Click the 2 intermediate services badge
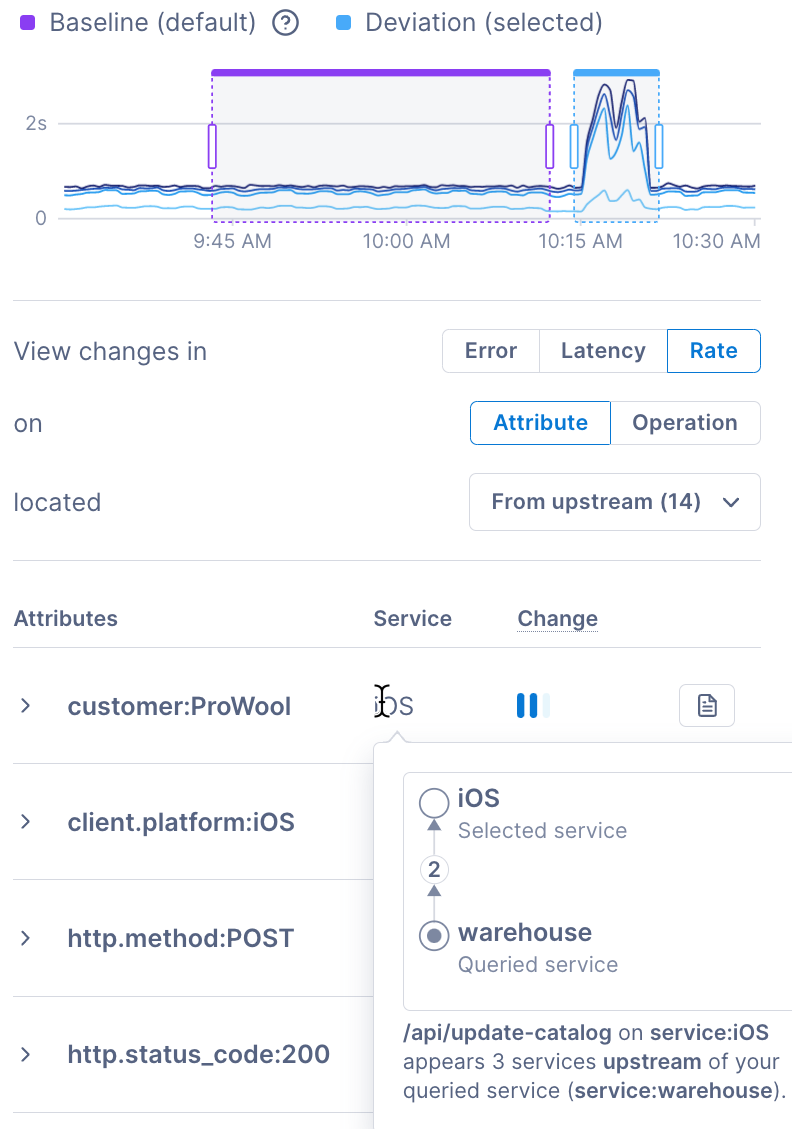Image resolution: width=792 pixels, height=1129 pixels. pyautogui.click(x=434, y=870)
